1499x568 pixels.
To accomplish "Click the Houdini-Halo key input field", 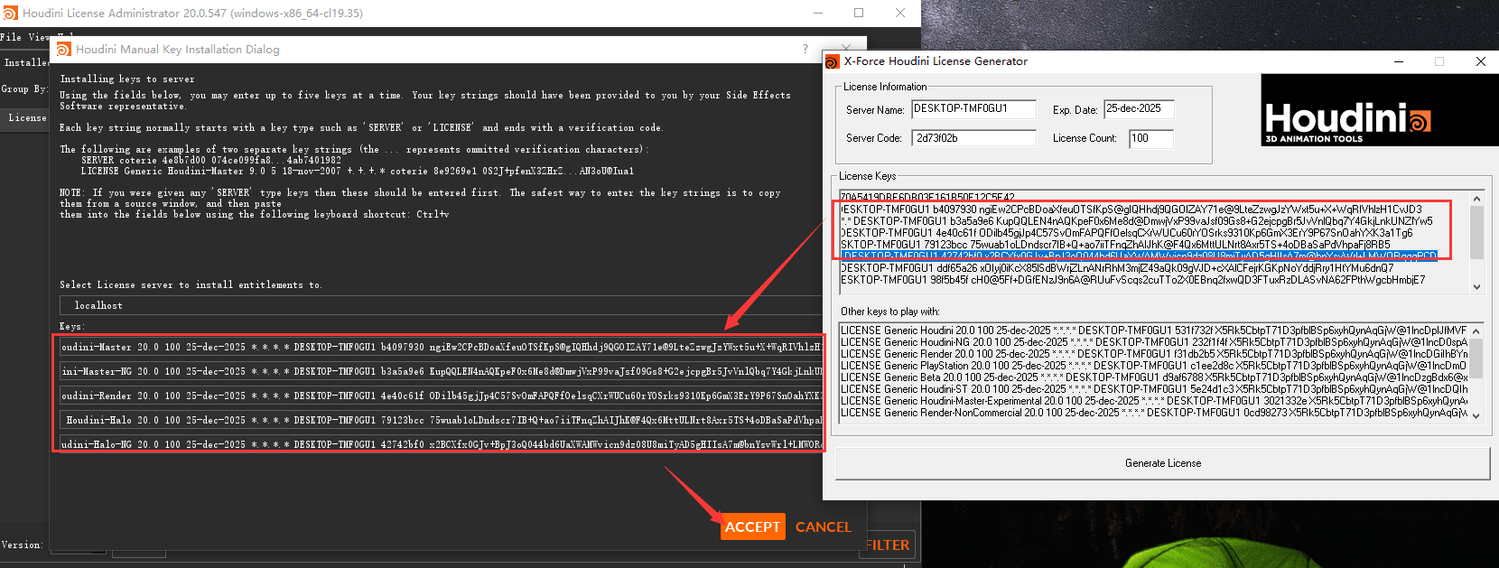I will 440,420.
